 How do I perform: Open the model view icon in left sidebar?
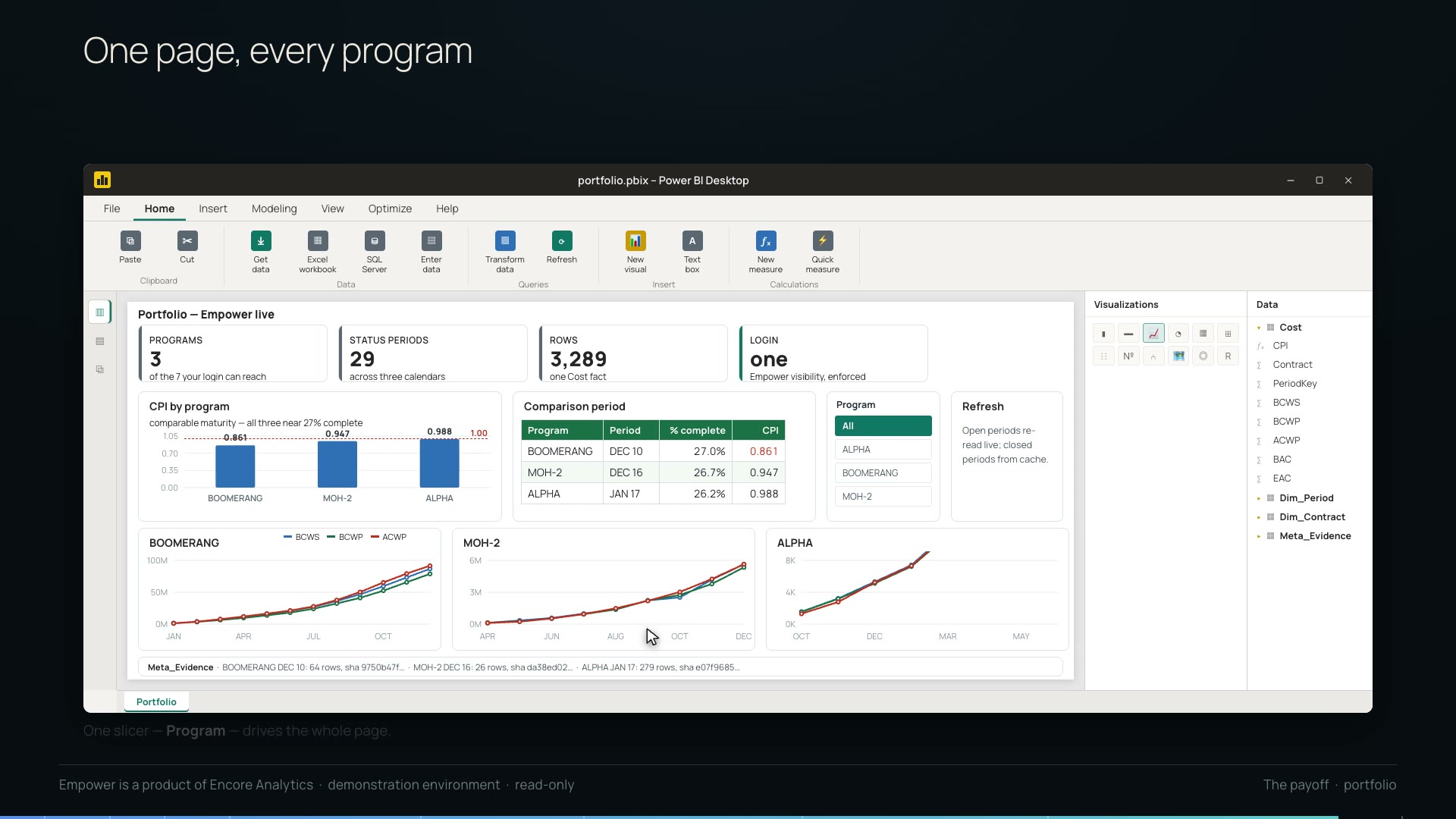click(x=100, y=370)
